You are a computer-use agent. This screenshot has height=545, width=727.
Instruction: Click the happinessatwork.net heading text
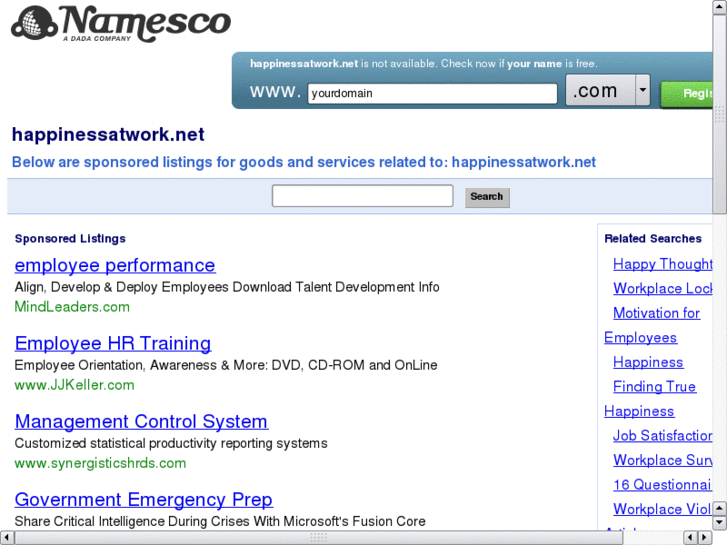[x=108, y=135]
